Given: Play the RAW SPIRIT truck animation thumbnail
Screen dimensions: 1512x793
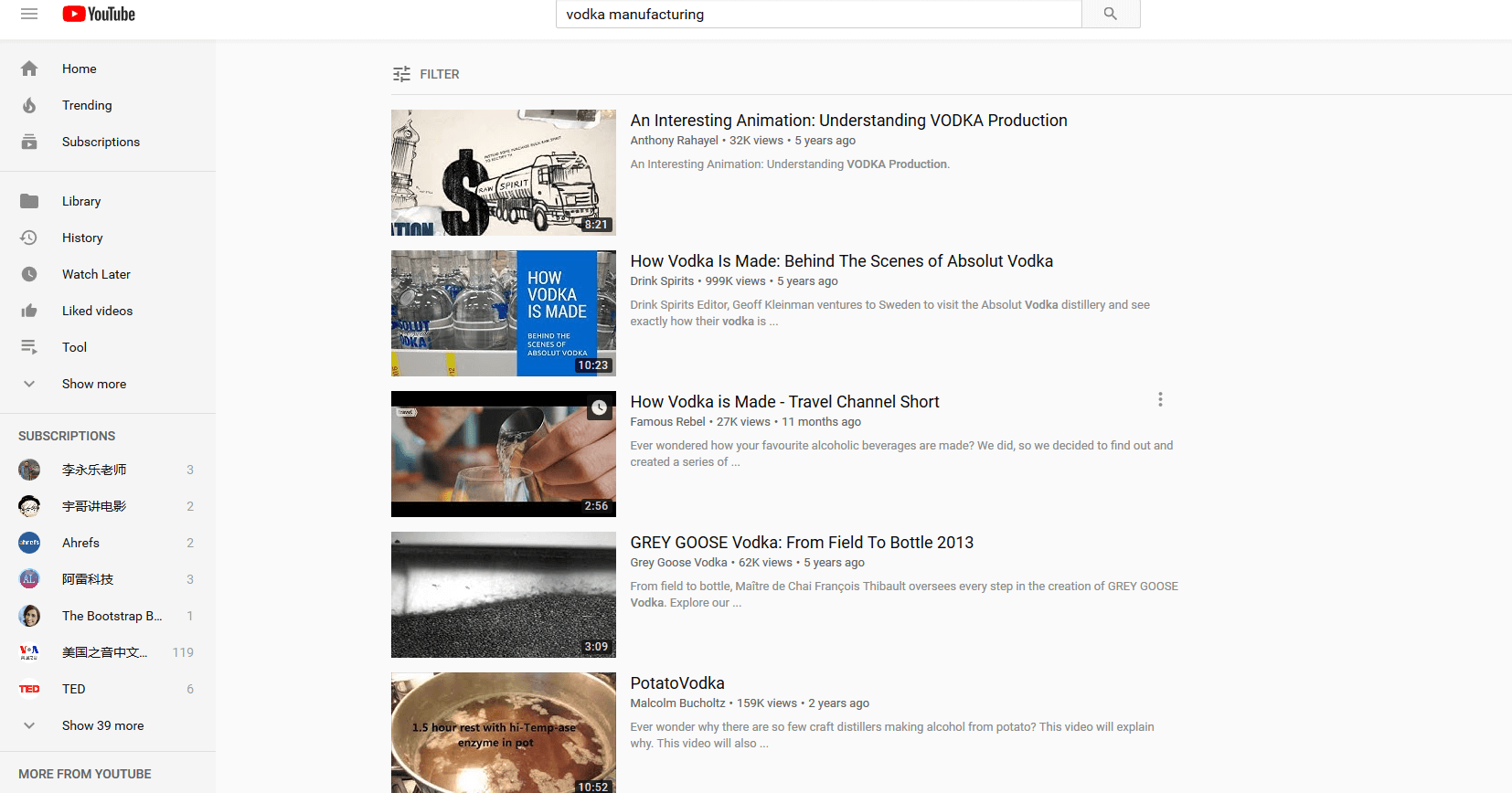Looking at the screenshot, I should pos(504,173).
